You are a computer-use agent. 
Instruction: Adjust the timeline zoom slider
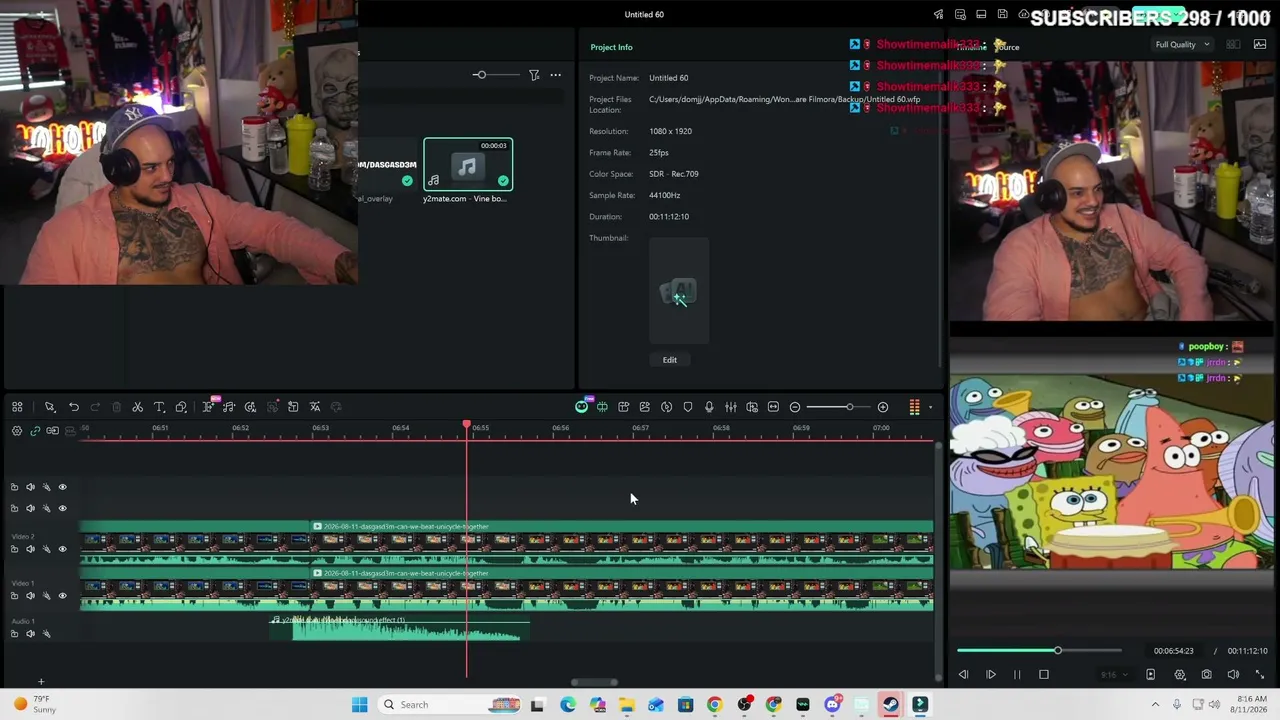pyautogui.click(x=849, y=407)
